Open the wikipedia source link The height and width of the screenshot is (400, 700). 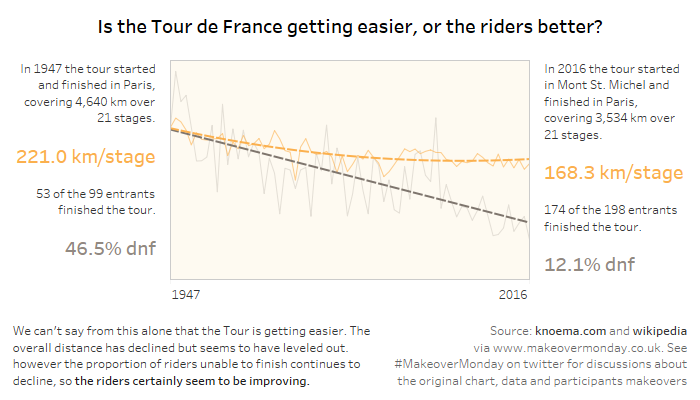coord(657,331)
